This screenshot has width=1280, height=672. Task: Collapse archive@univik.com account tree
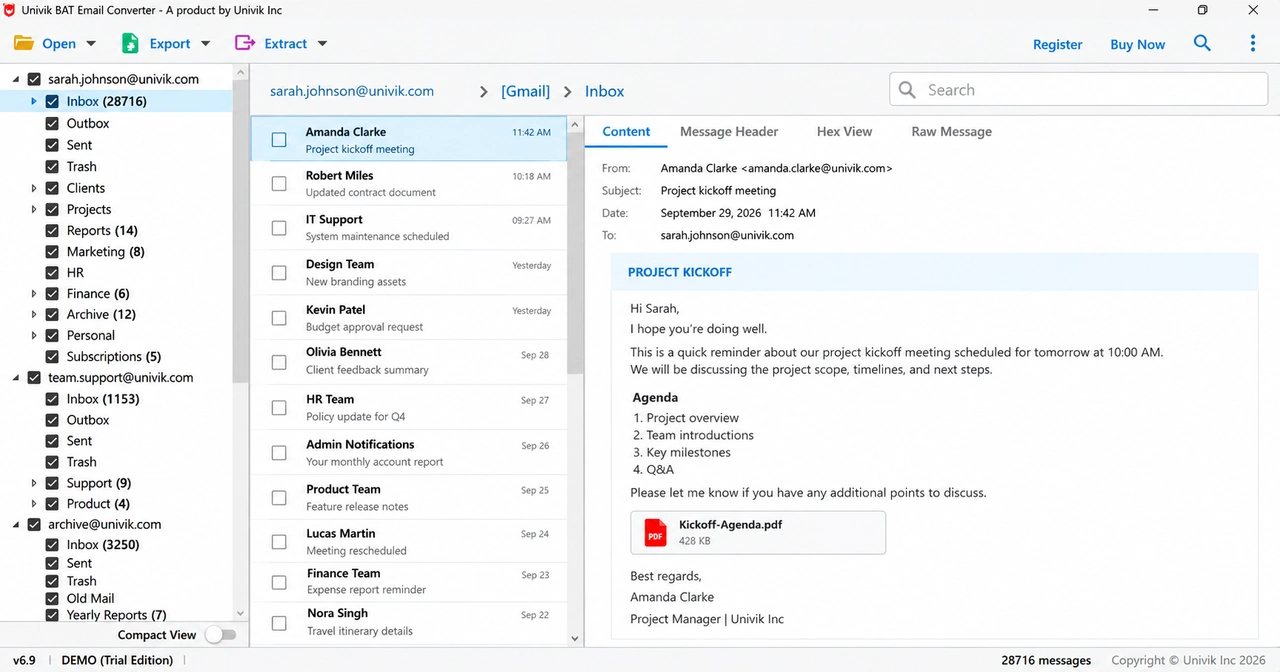tap(15, 524)
